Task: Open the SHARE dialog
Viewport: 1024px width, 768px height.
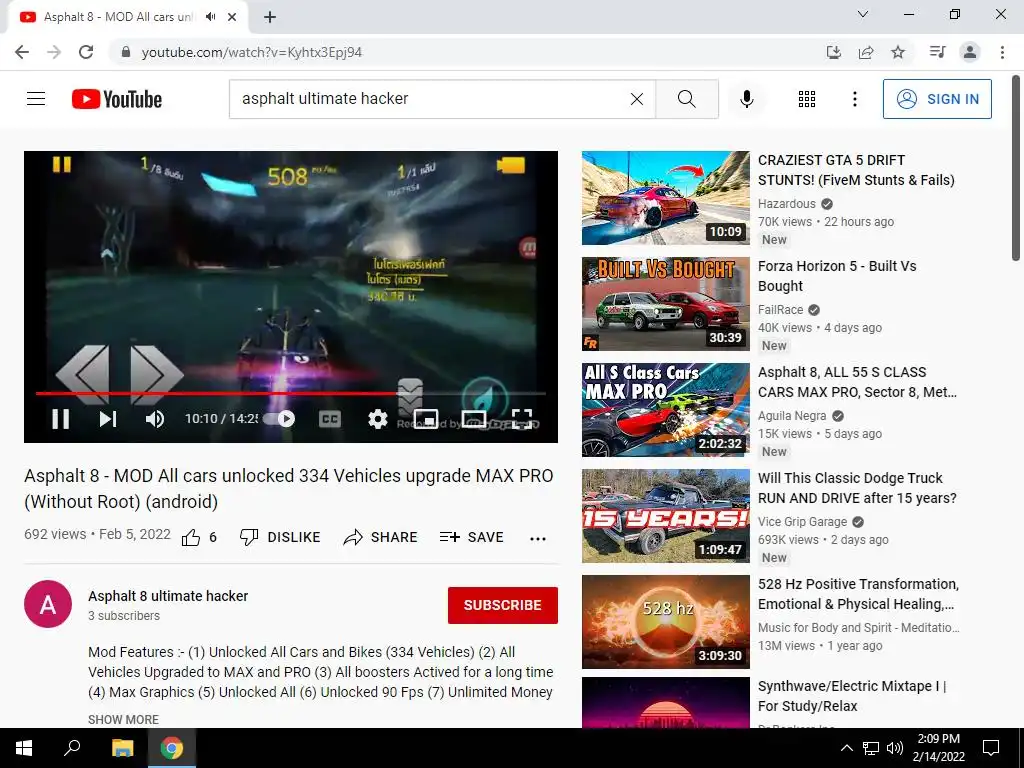Action: [380, 537]
